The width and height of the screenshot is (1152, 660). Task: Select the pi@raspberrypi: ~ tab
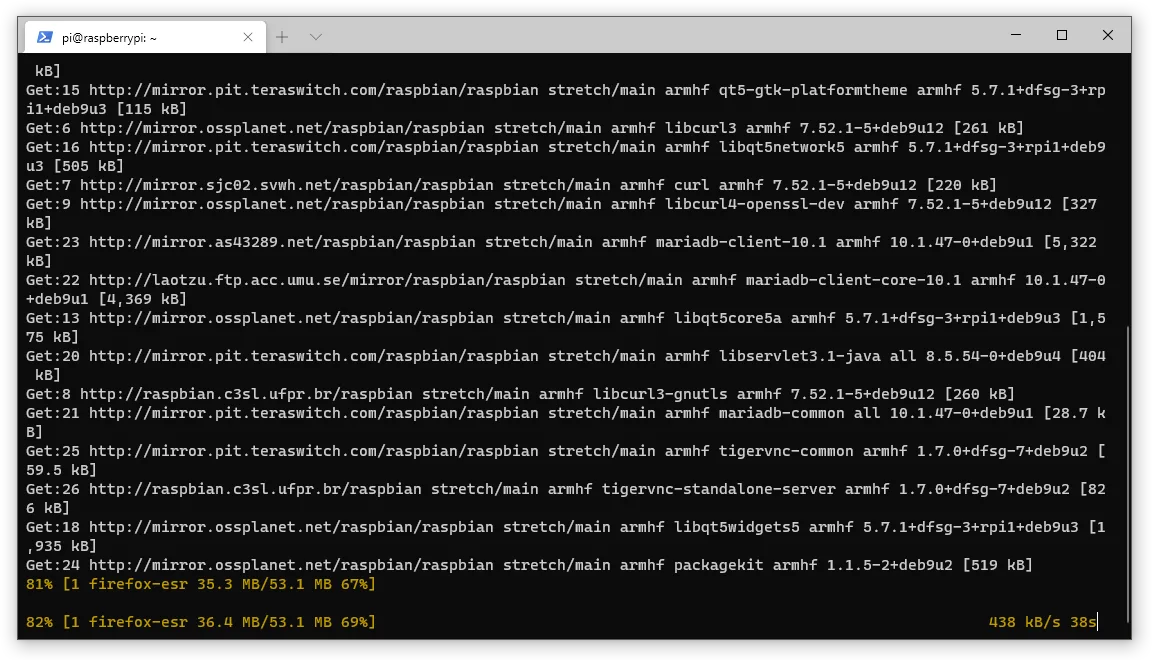pos(140,35)
